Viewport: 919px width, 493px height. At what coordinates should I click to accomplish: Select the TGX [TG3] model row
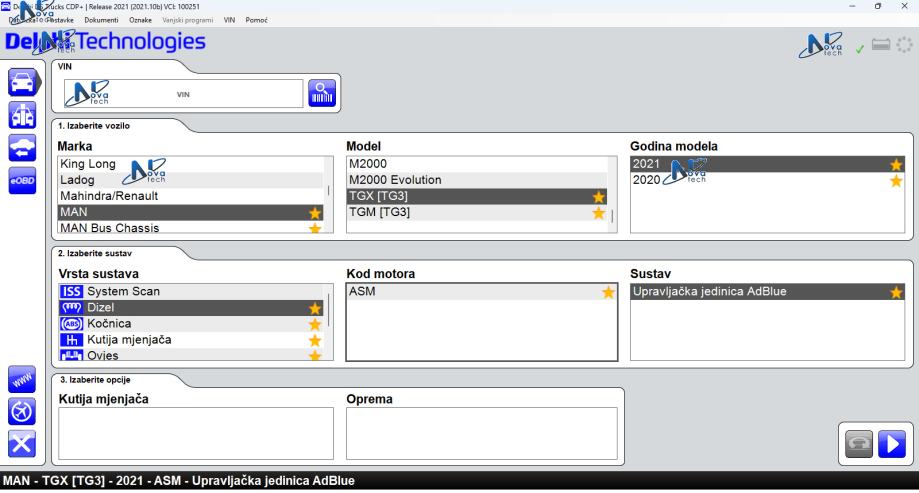(477, 196)
